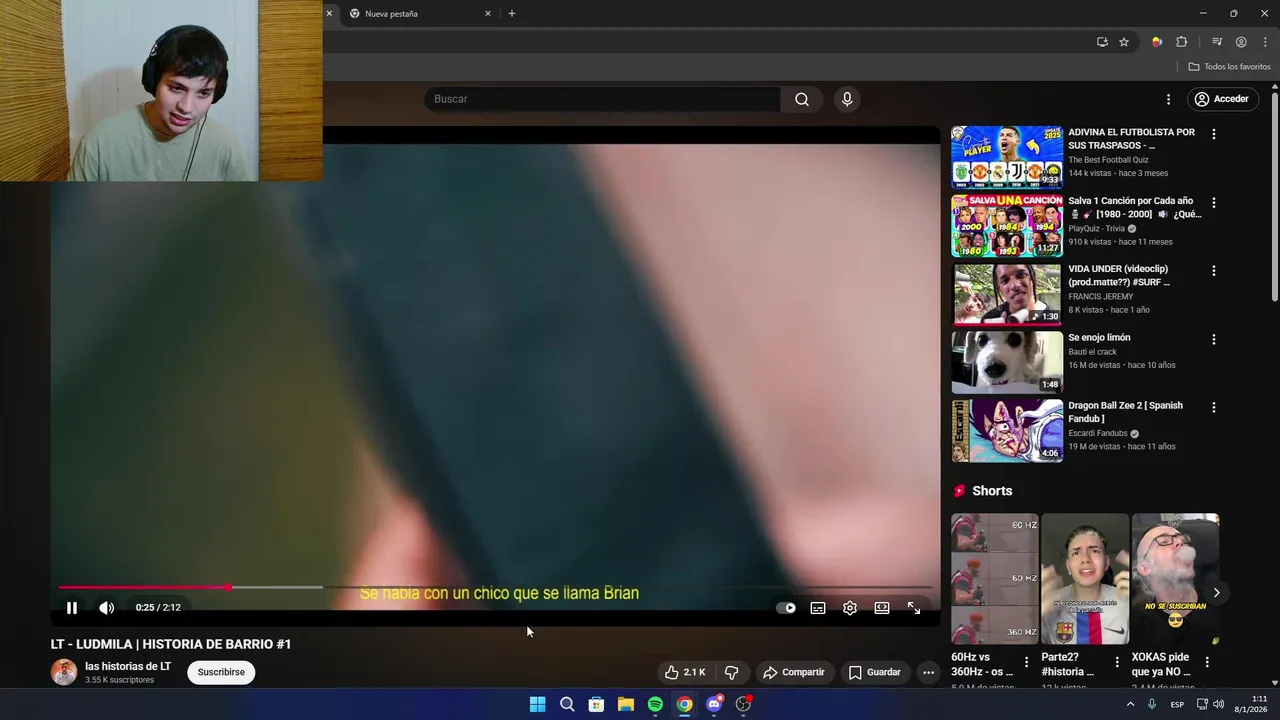Open las historias de LT channel name

tap(128, 666)
